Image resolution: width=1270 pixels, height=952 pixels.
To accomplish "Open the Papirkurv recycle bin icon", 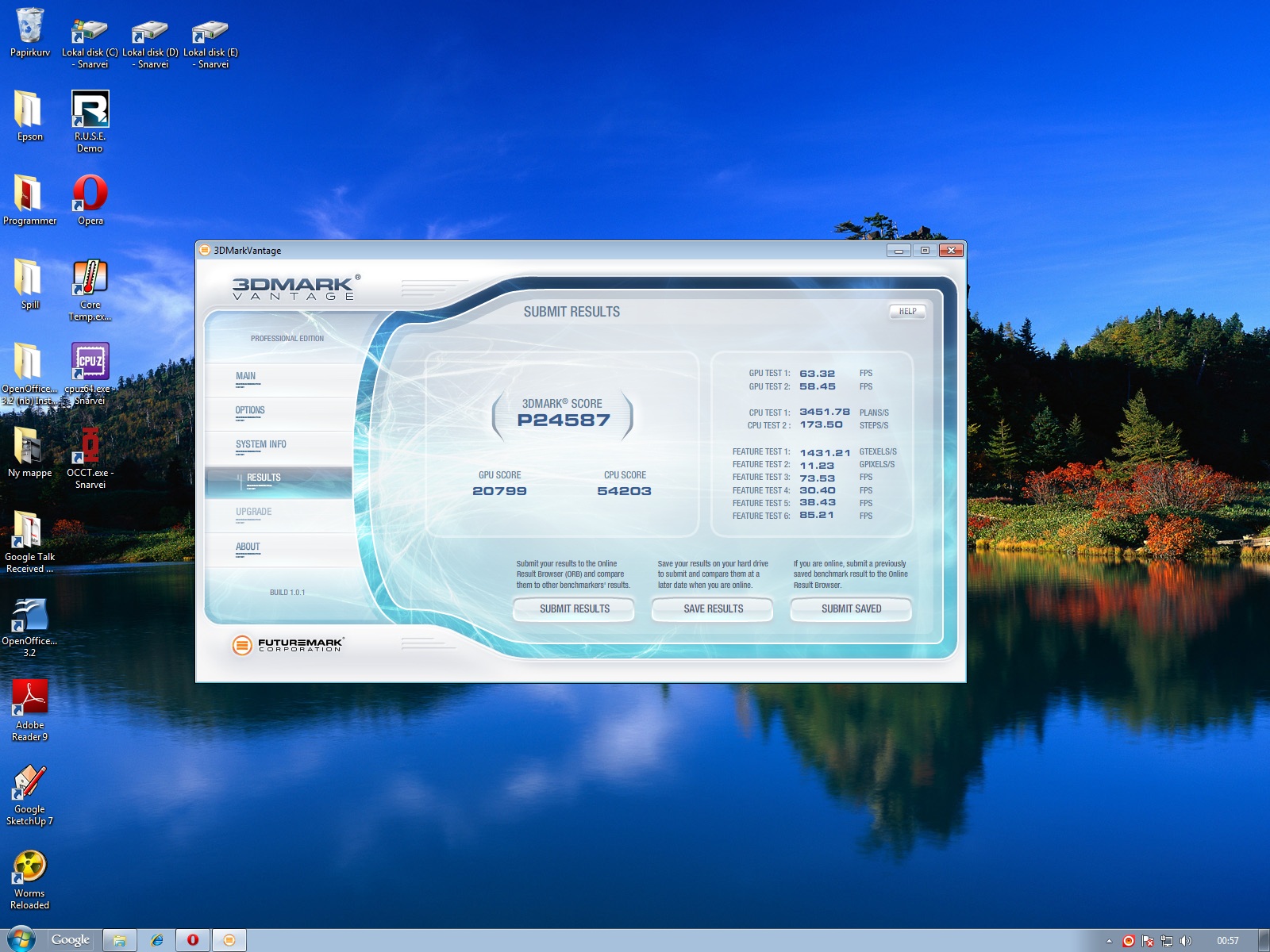I will 30,32.
